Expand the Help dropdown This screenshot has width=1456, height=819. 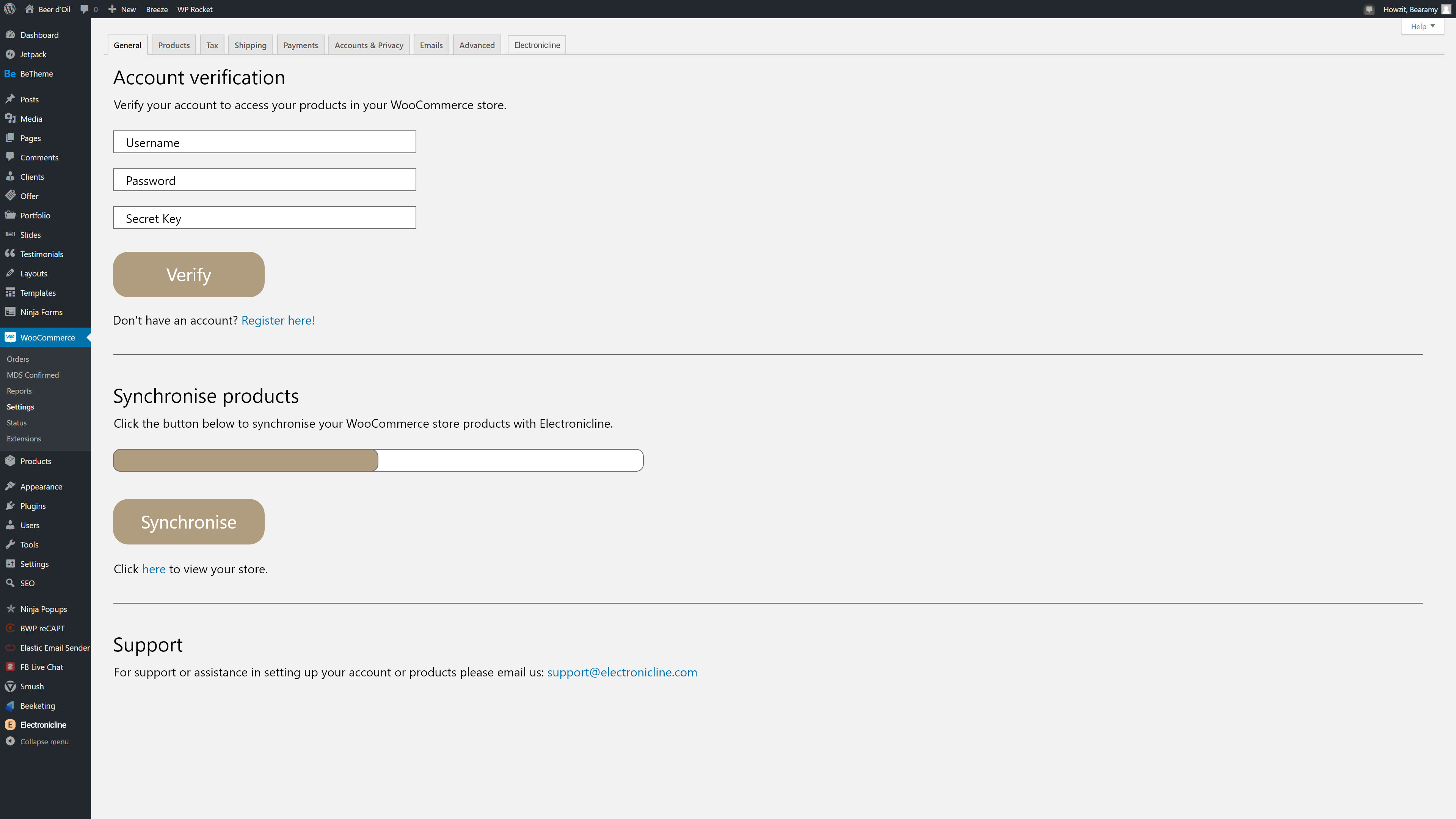1423,27
